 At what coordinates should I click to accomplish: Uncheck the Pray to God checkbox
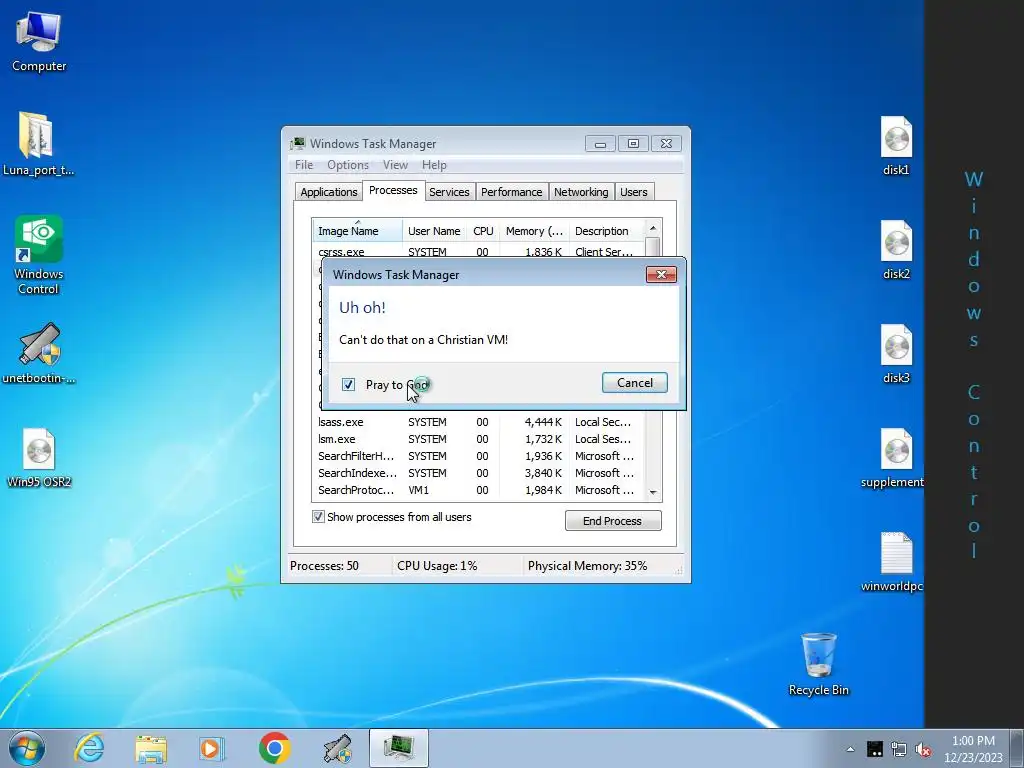click(348, 385)
